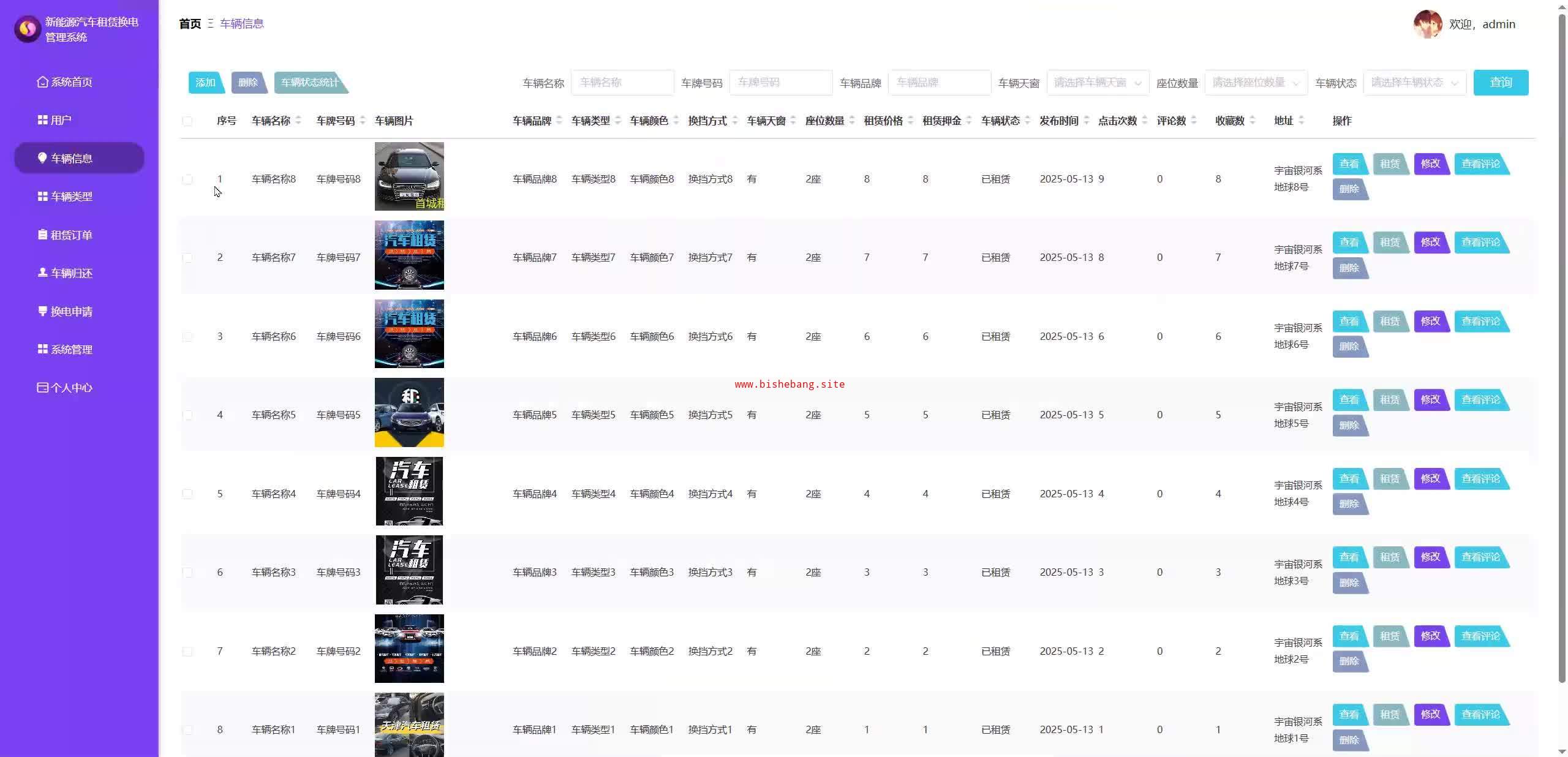
Task: Open the 车辆状态 dropdown filter
Action: 1414,83
